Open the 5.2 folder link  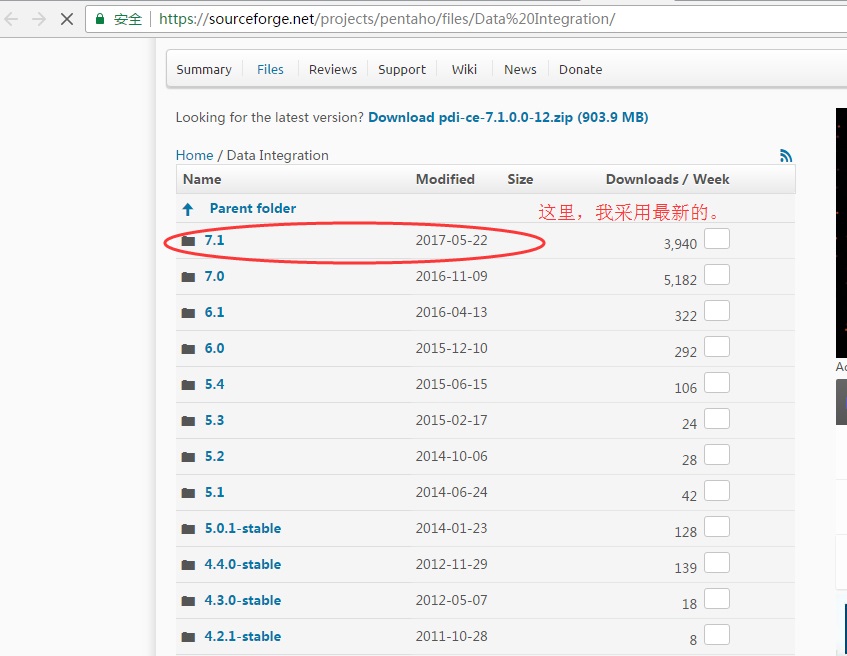pyautogui.click(x=214, y=457)
